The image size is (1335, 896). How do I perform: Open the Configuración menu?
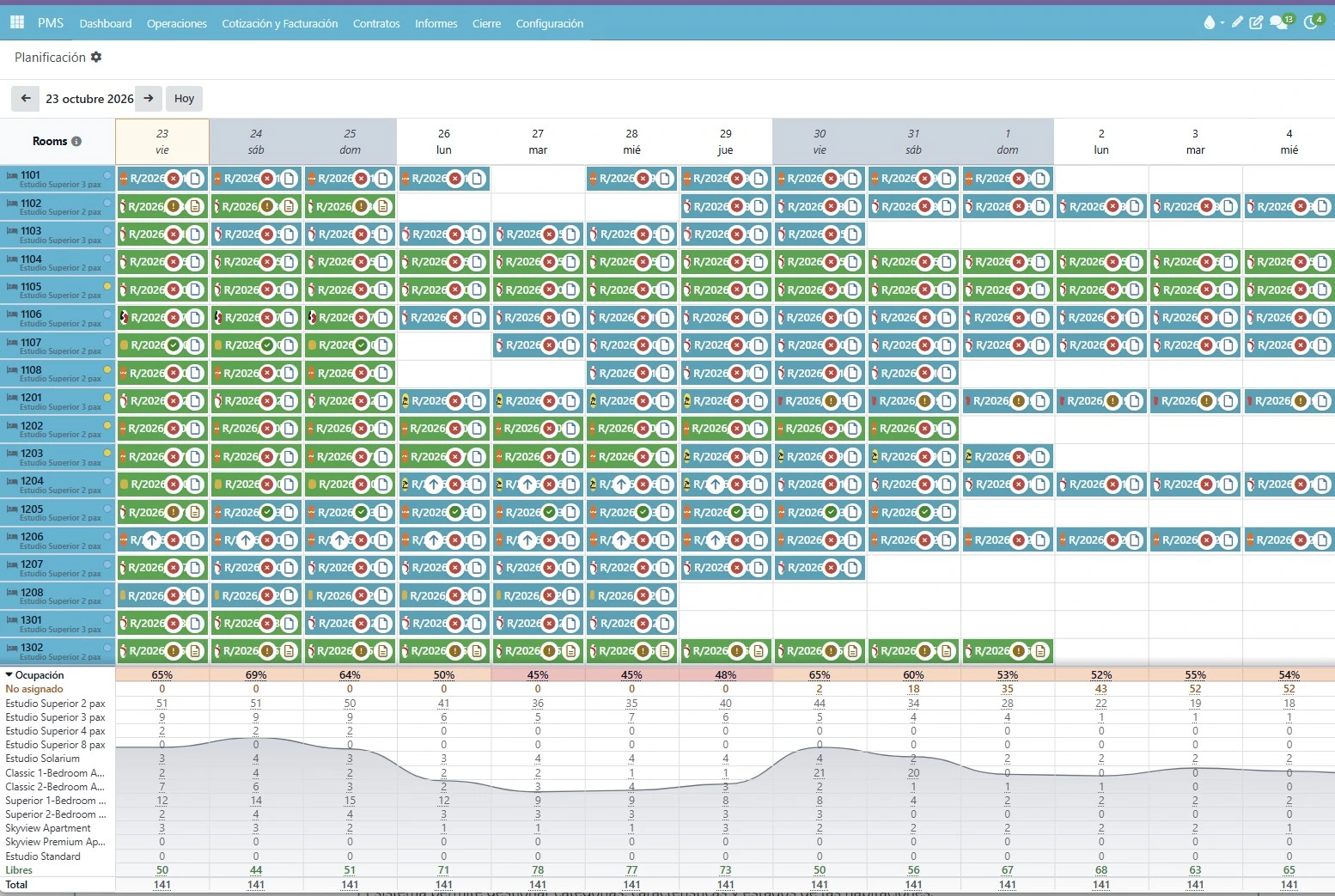click(550, 23)
